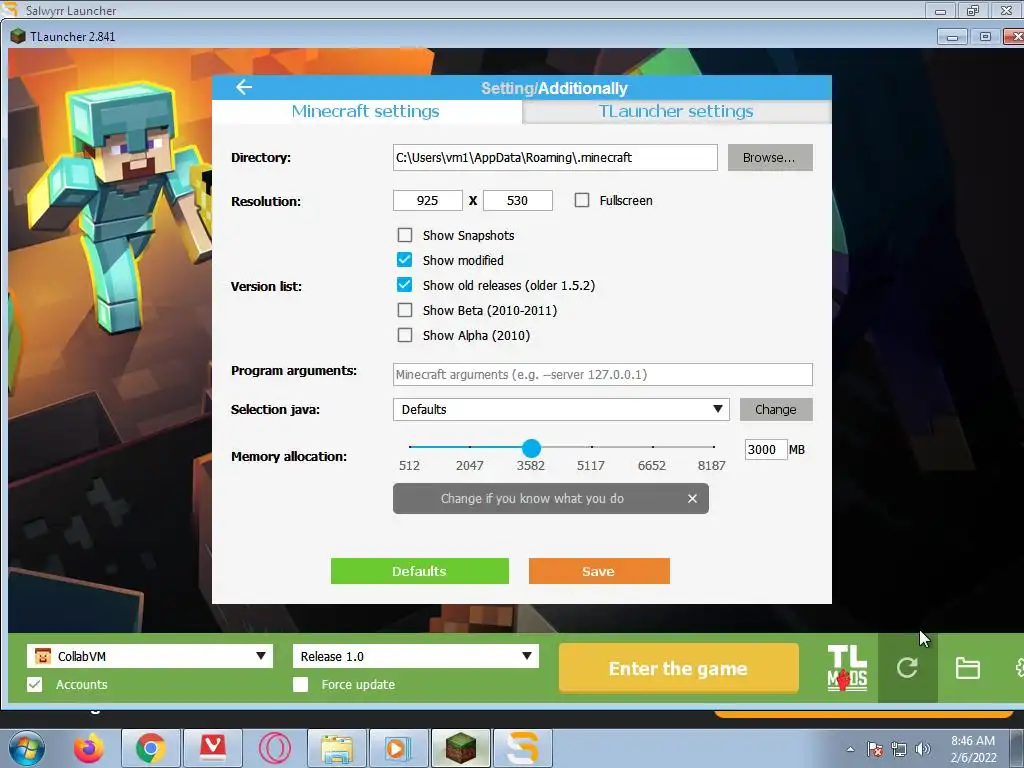Open the Release 1.0 version dropdown

415,656
